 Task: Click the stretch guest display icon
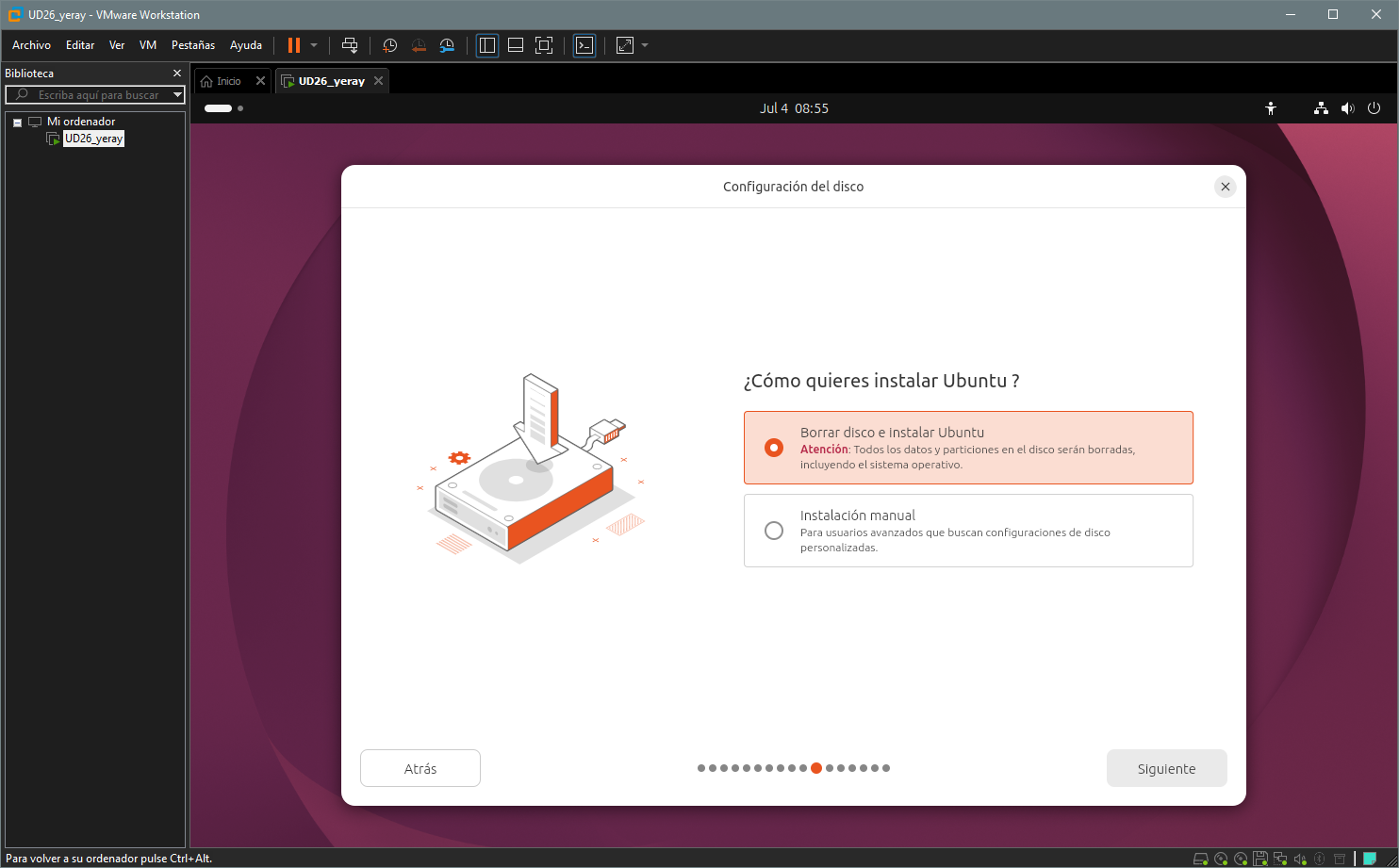625,45
